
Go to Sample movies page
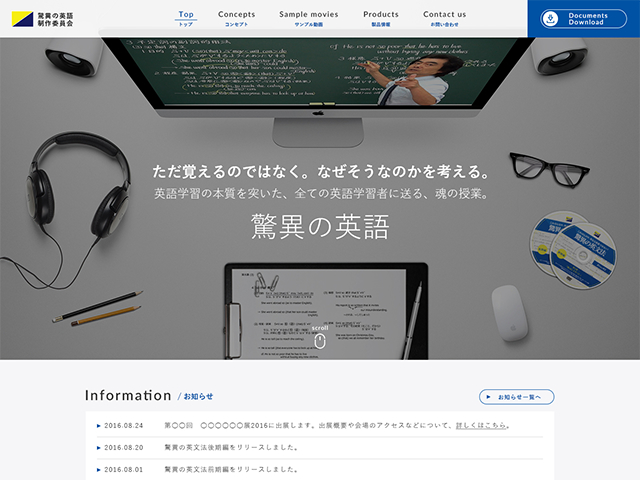click(x=309, y=18)
